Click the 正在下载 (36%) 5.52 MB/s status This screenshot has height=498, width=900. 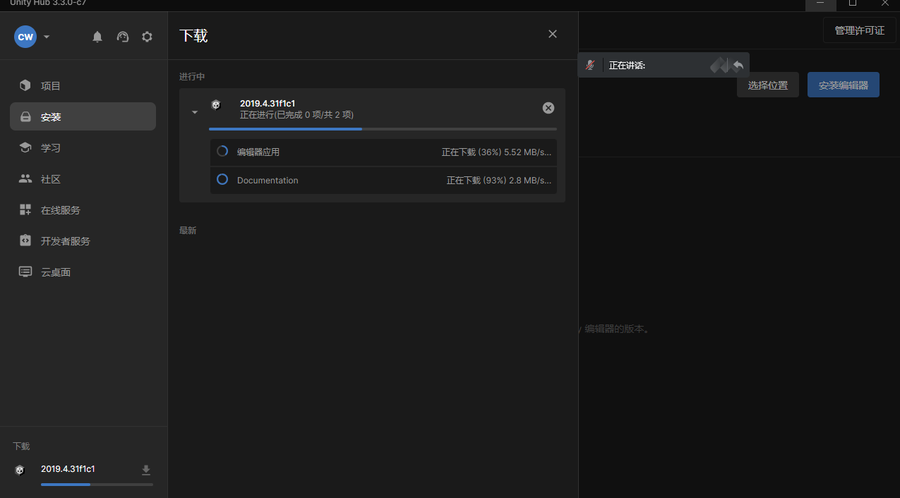coord(496,152)
